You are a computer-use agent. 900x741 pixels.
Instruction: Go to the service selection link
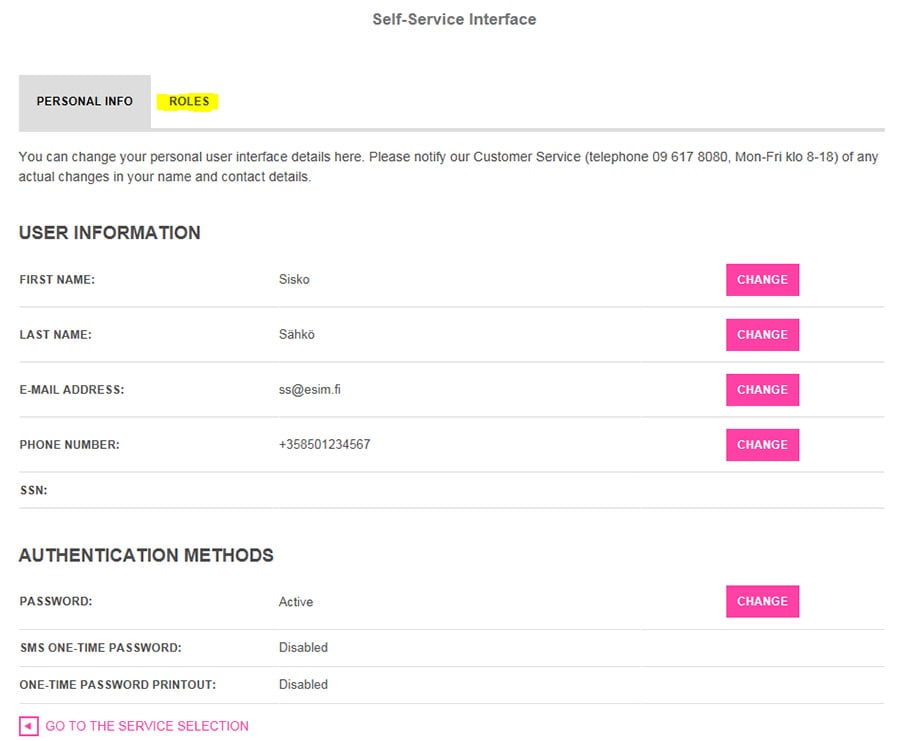(x=147, y=726)
